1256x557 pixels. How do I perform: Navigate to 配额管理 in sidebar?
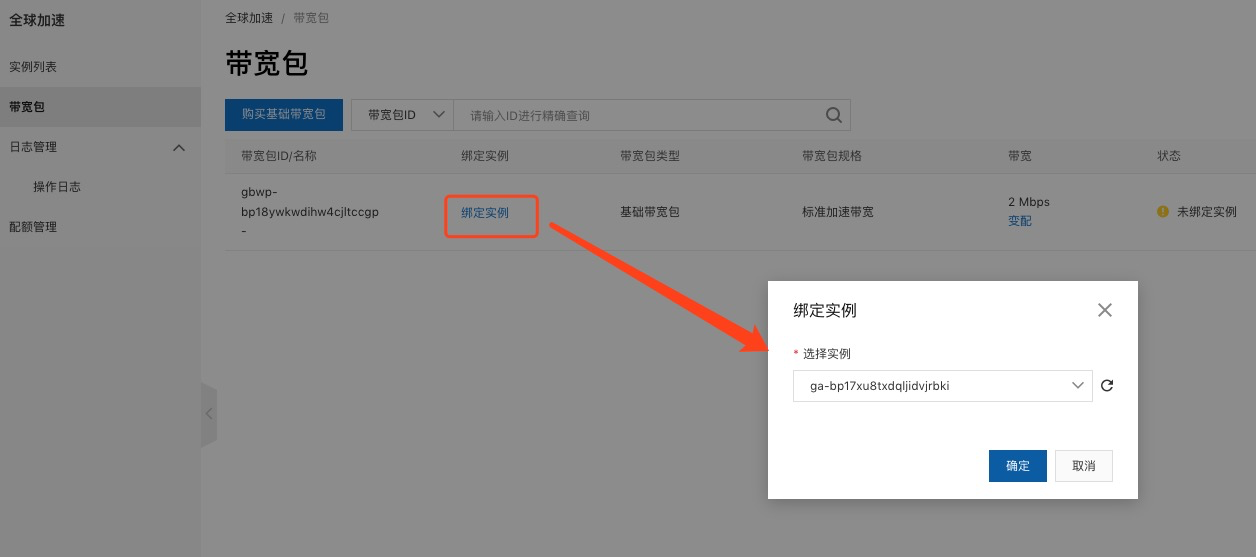[33, 227]
